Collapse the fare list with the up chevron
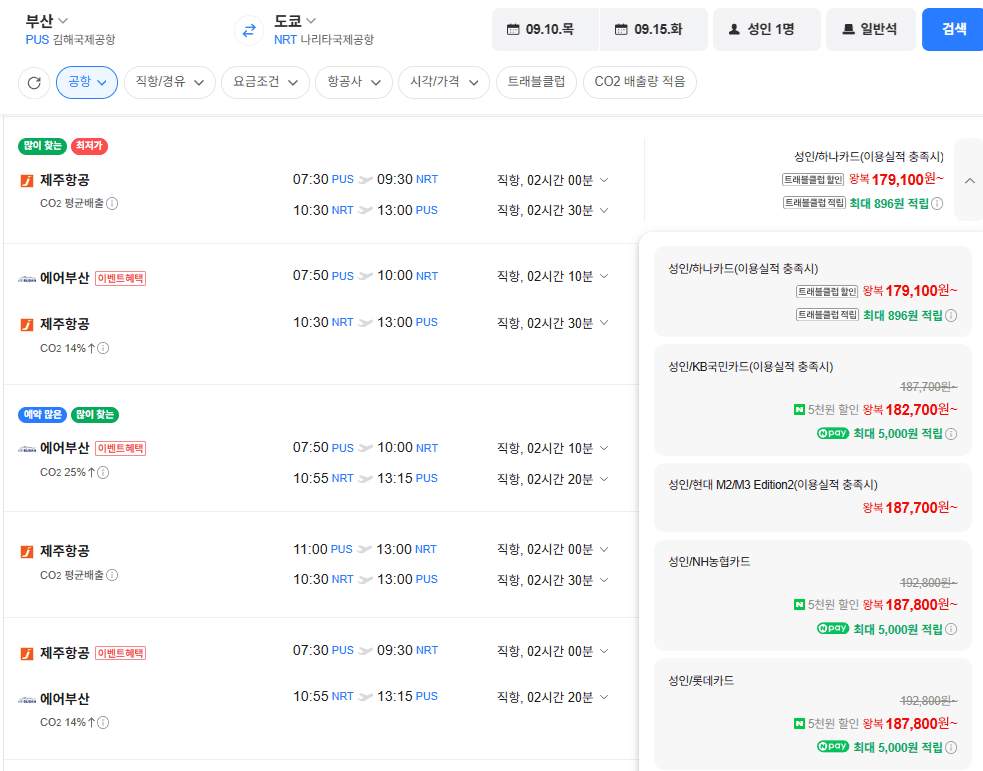 (969, 181)
